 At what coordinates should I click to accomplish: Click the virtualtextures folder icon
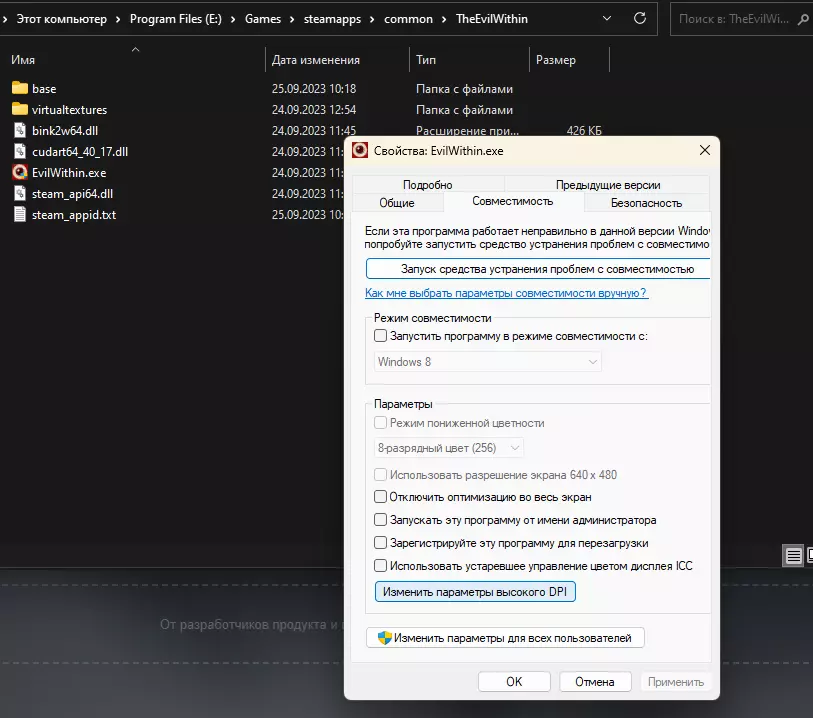(20, 109)
